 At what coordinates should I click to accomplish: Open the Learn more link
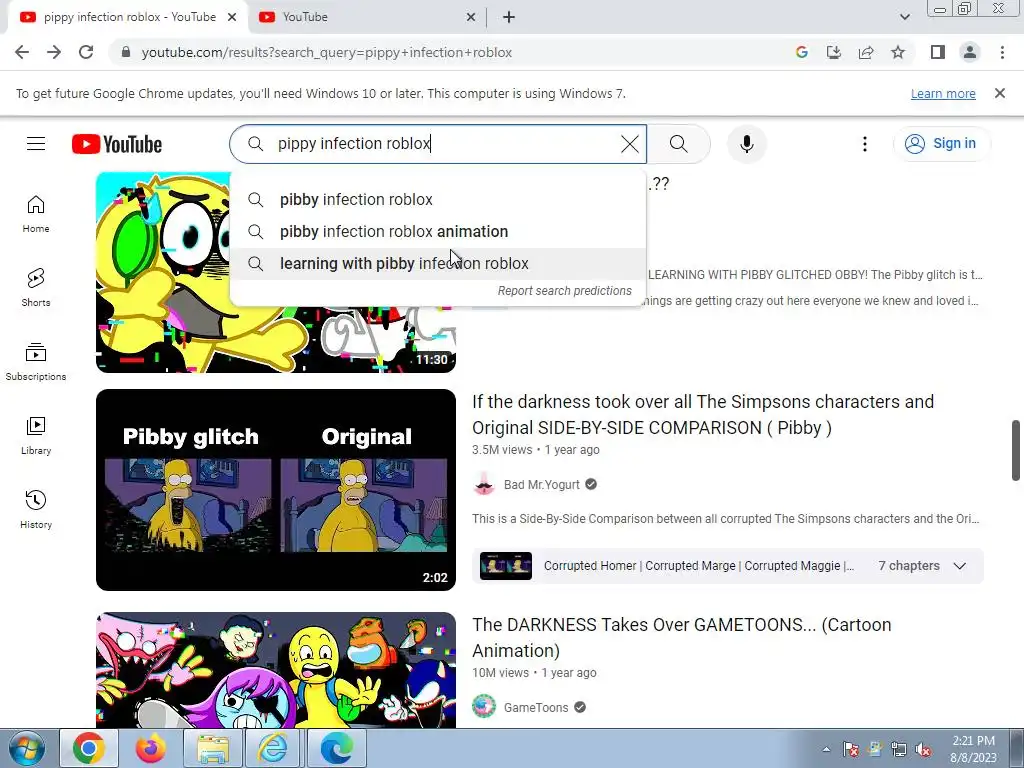click(943, 93)
